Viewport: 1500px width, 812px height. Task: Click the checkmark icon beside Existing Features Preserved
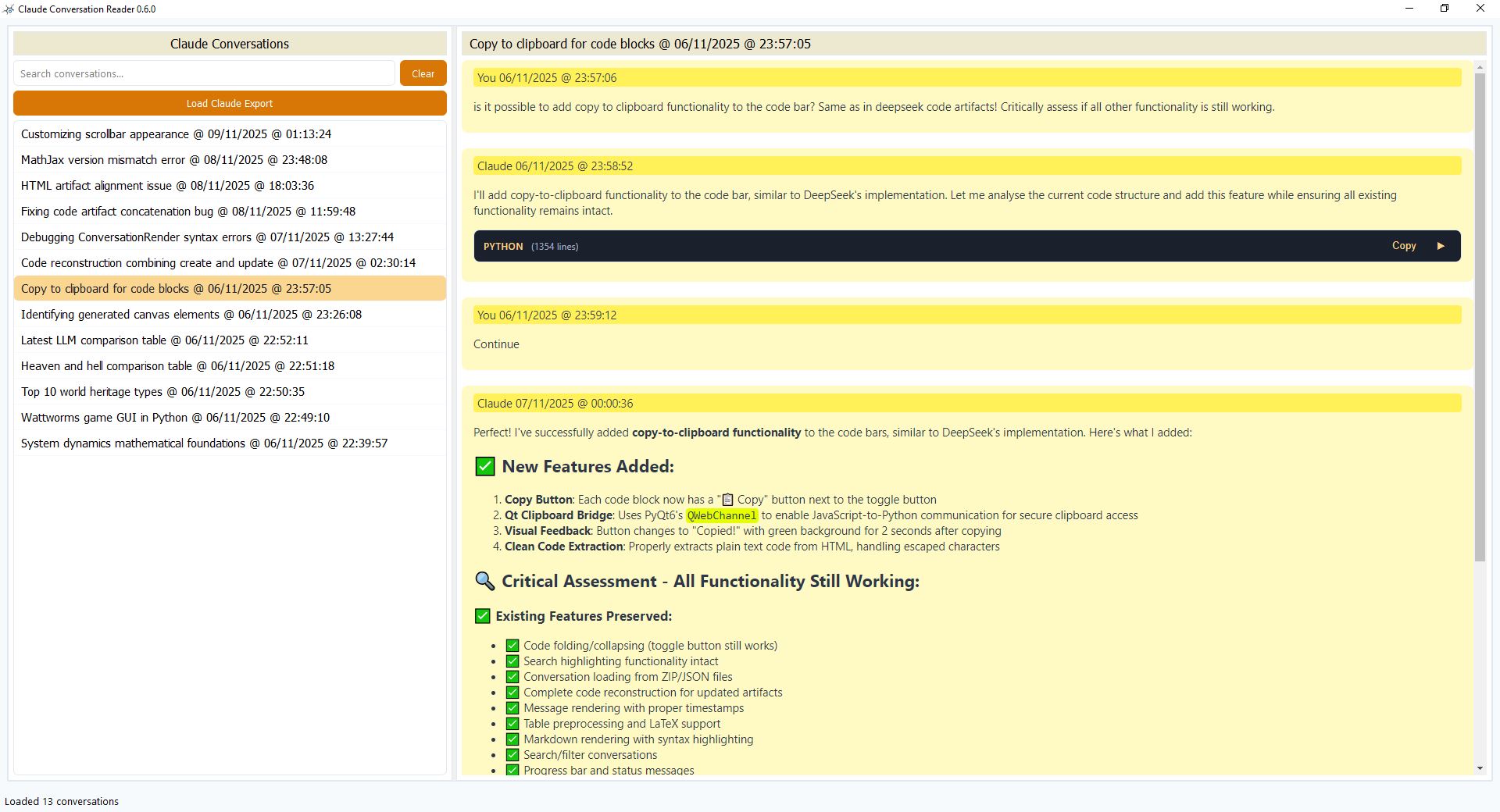click(x=484, y=616)
